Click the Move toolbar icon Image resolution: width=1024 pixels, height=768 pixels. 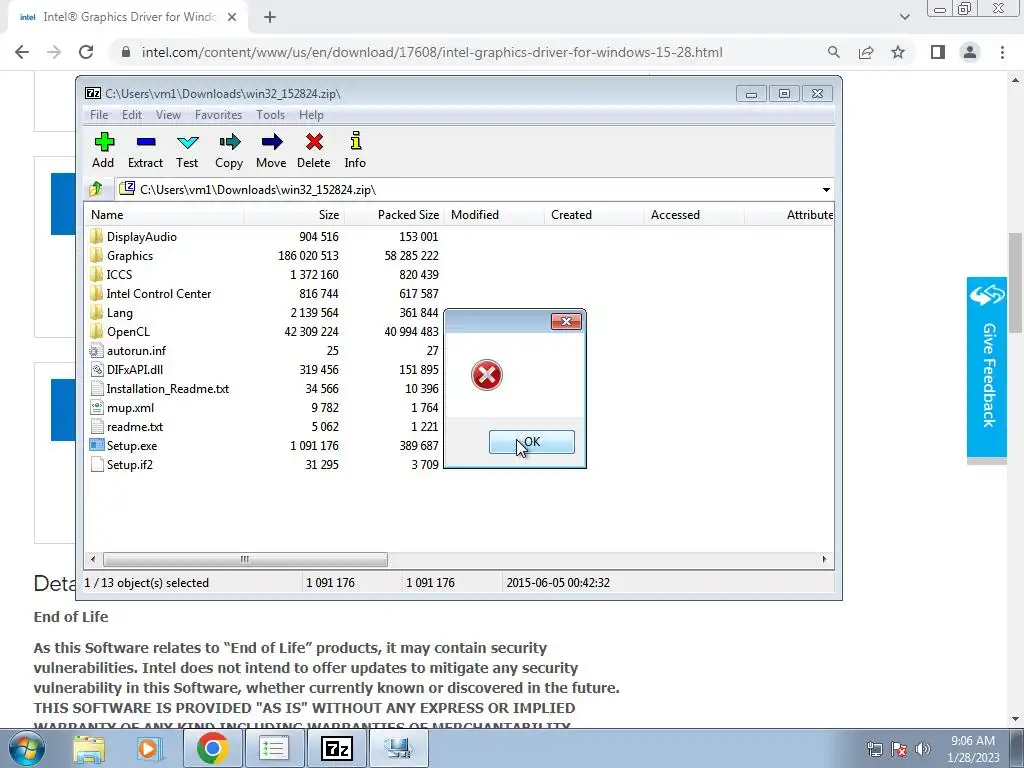point(271,150)
